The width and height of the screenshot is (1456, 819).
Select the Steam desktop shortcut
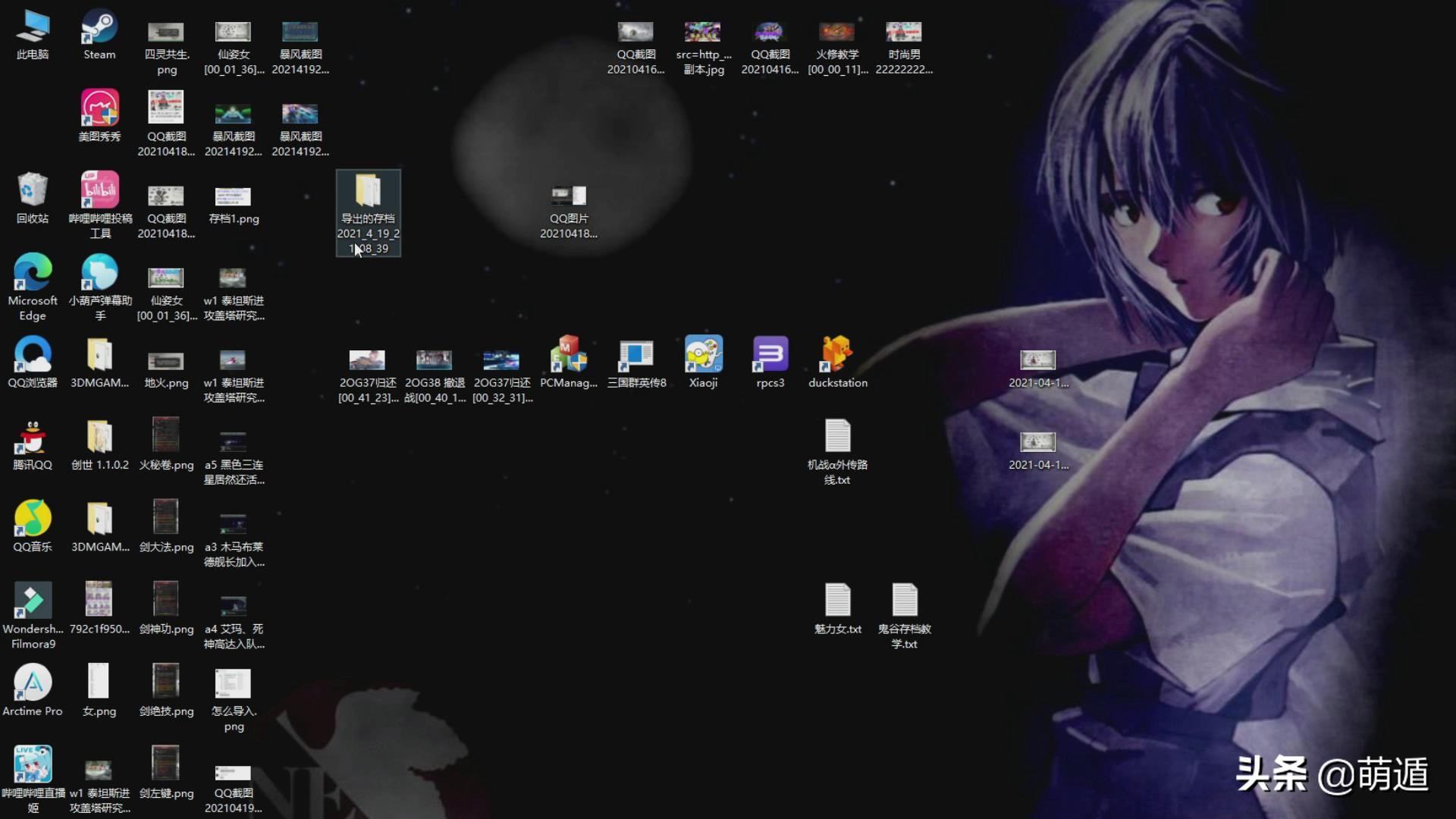click(99, 28)
